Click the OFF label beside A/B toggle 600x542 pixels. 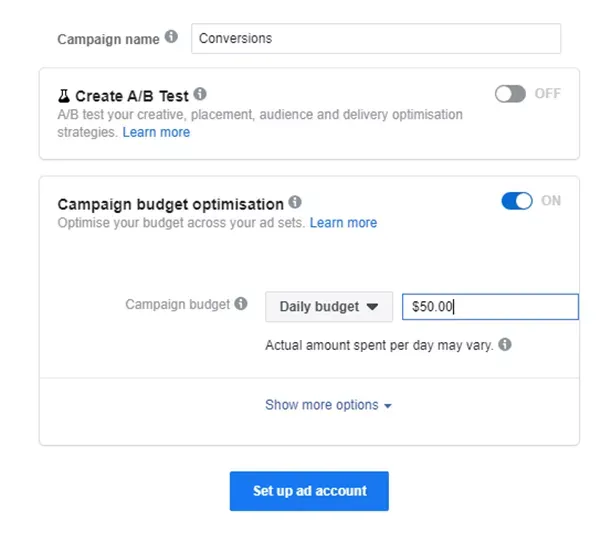[548, 93]
